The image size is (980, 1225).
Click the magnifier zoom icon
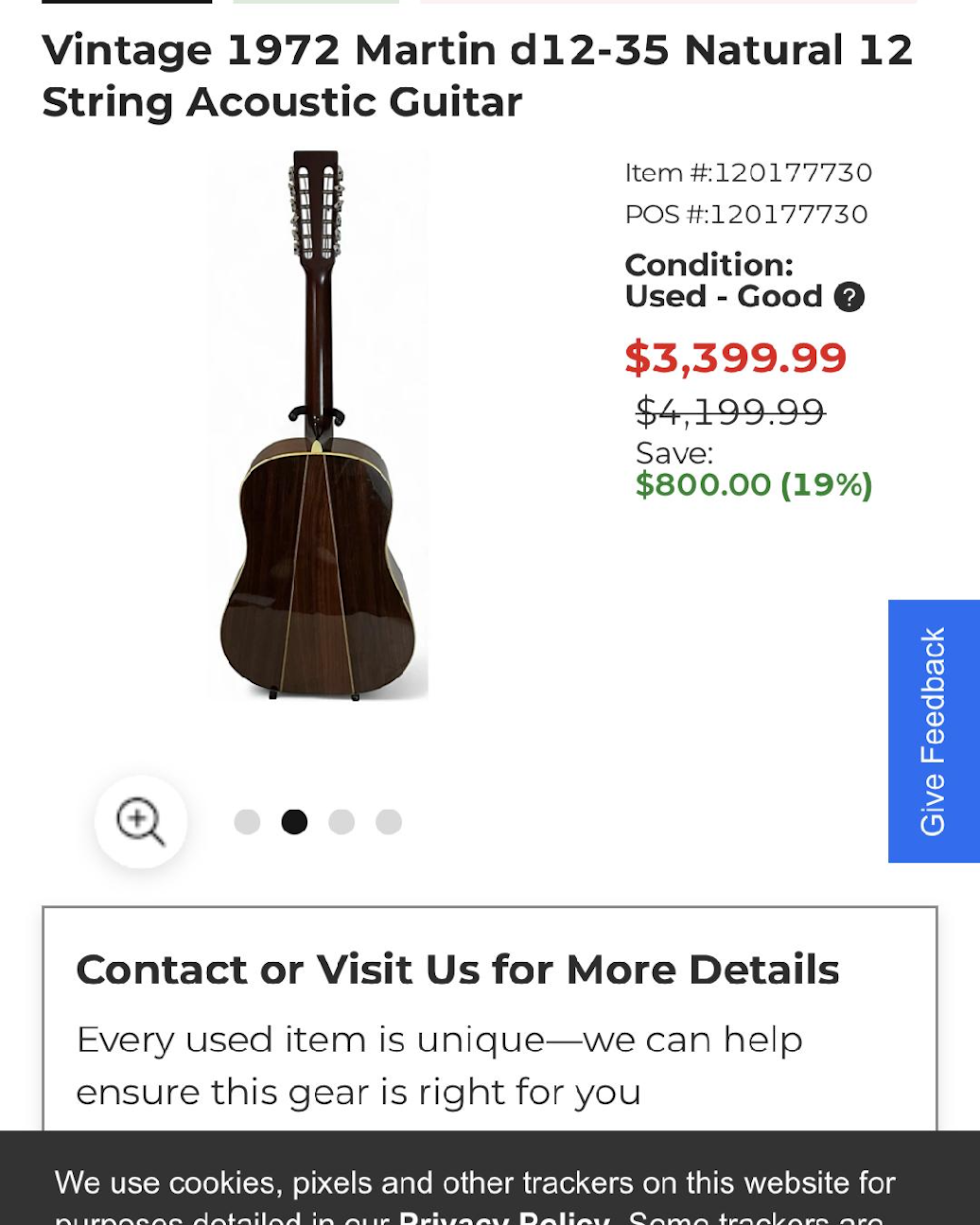point(140,821)
